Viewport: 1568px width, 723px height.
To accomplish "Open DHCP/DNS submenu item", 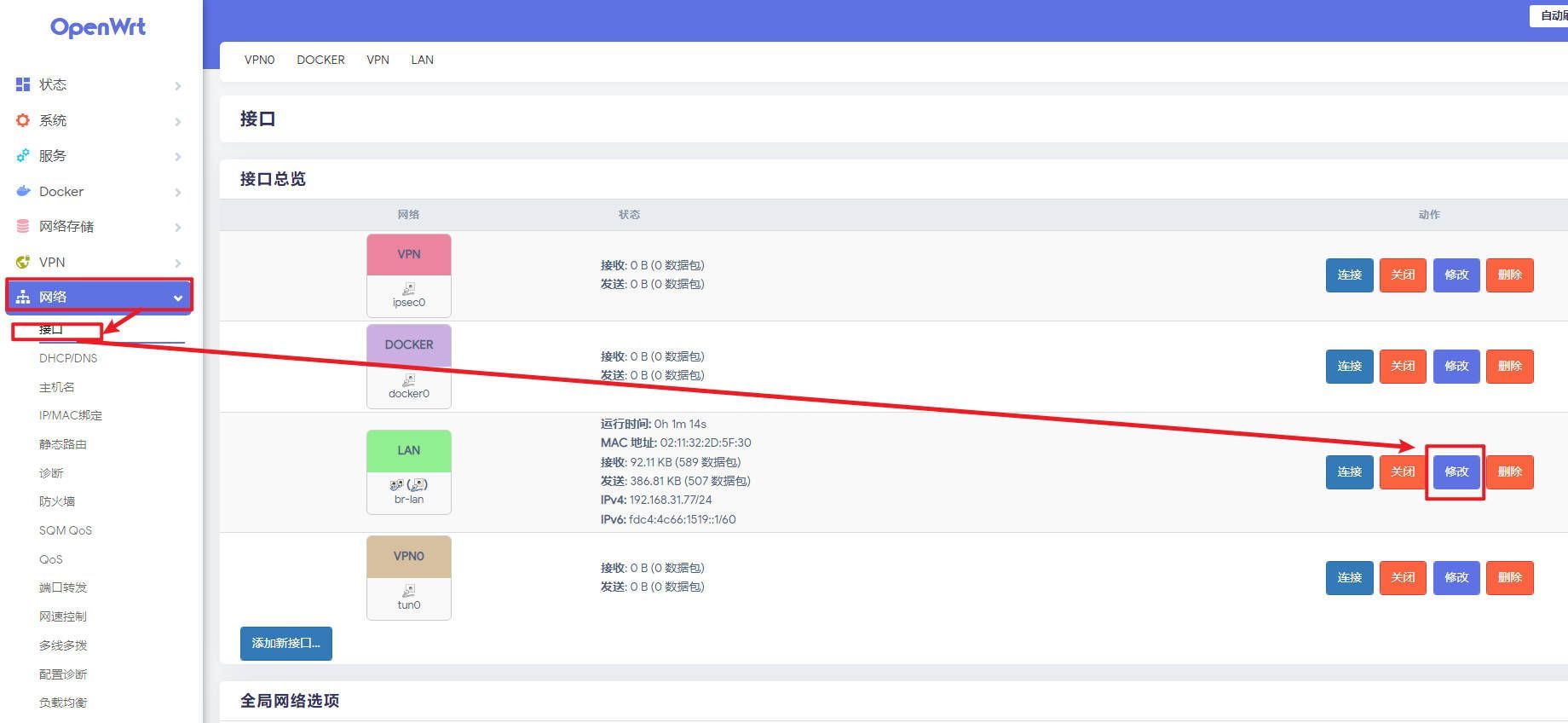I will 68,358.
